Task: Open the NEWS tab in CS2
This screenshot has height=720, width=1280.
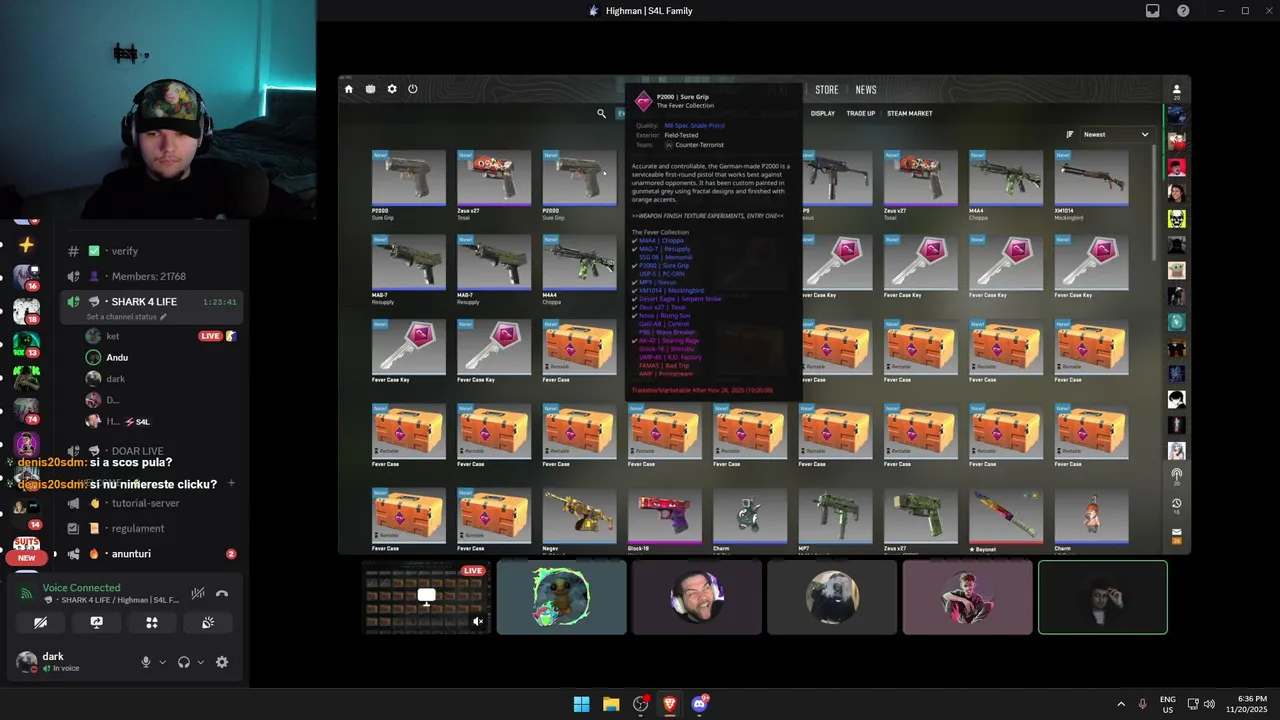Action: click(866, 90)
